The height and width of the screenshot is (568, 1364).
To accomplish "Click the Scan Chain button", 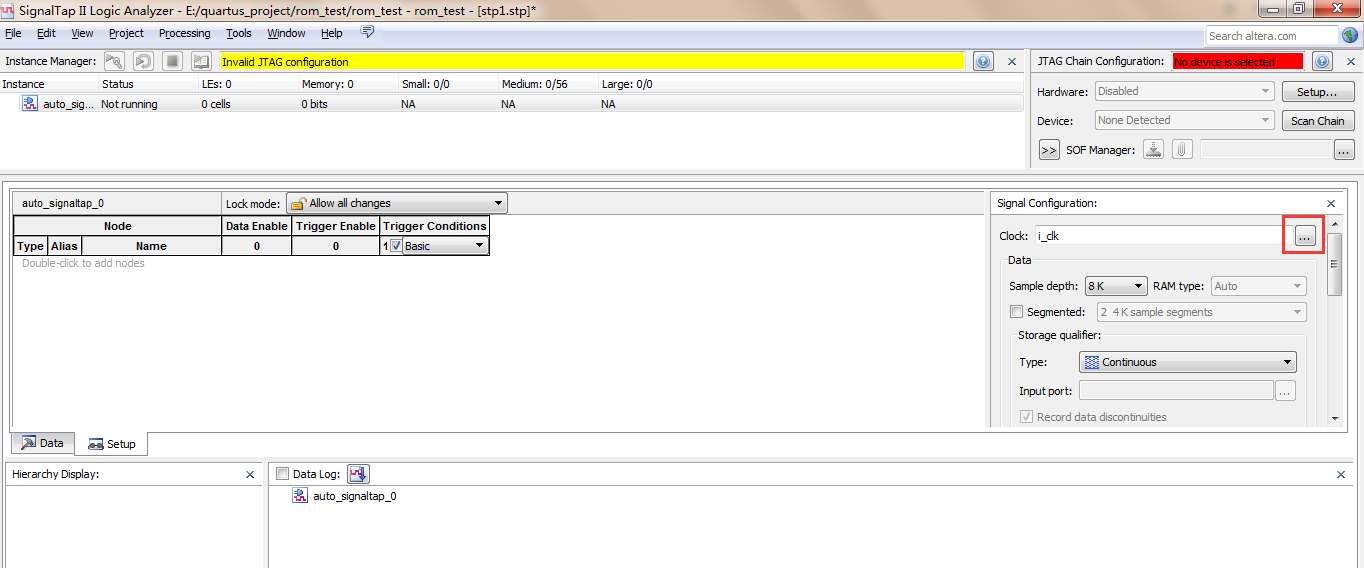I will point(1318,120).
